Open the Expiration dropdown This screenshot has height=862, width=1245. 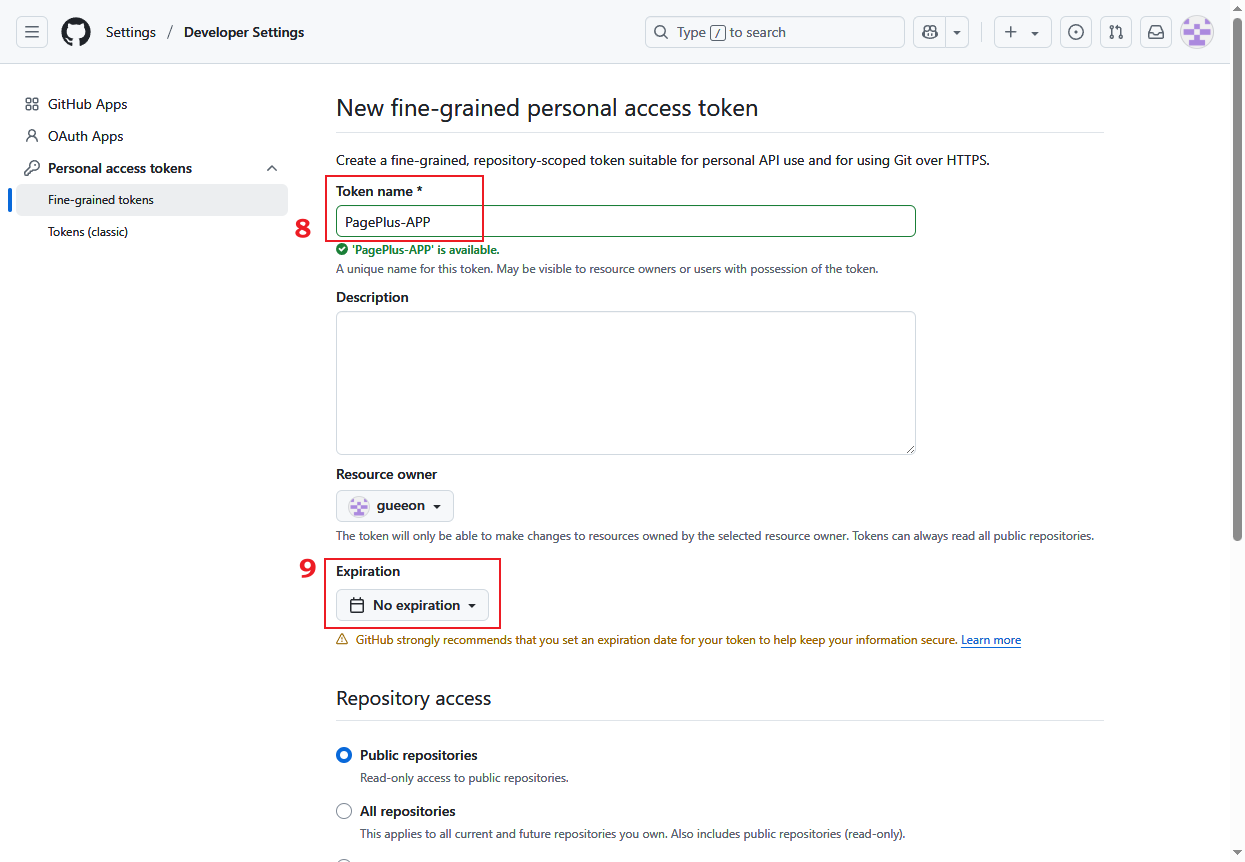[412, 605]
